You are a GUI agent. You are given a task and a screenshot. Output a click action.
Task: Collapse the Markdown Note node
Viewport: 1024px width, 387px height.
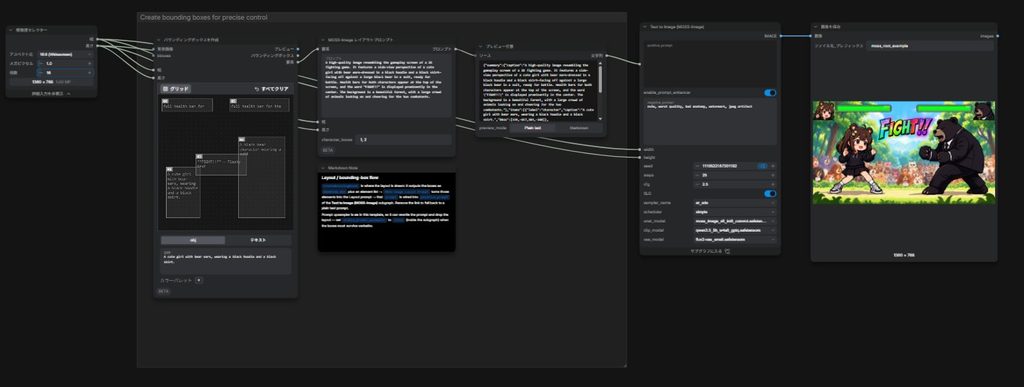(323, 168)
